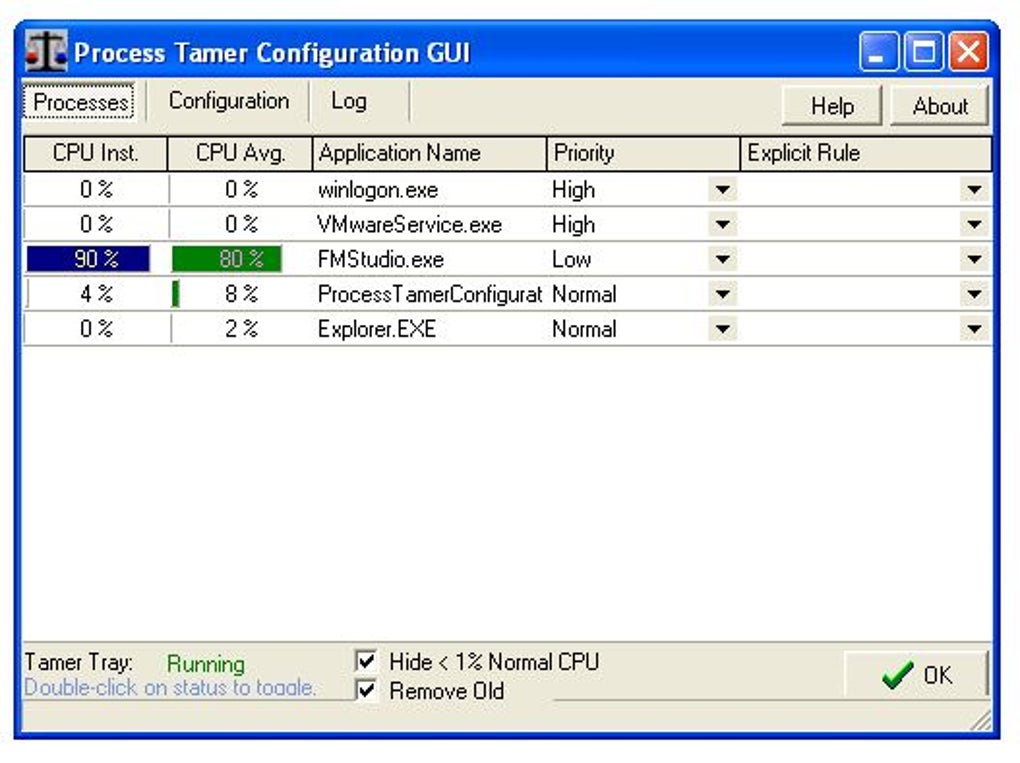Select the ProcessTamerConfigurat application name

coord(429,295)
